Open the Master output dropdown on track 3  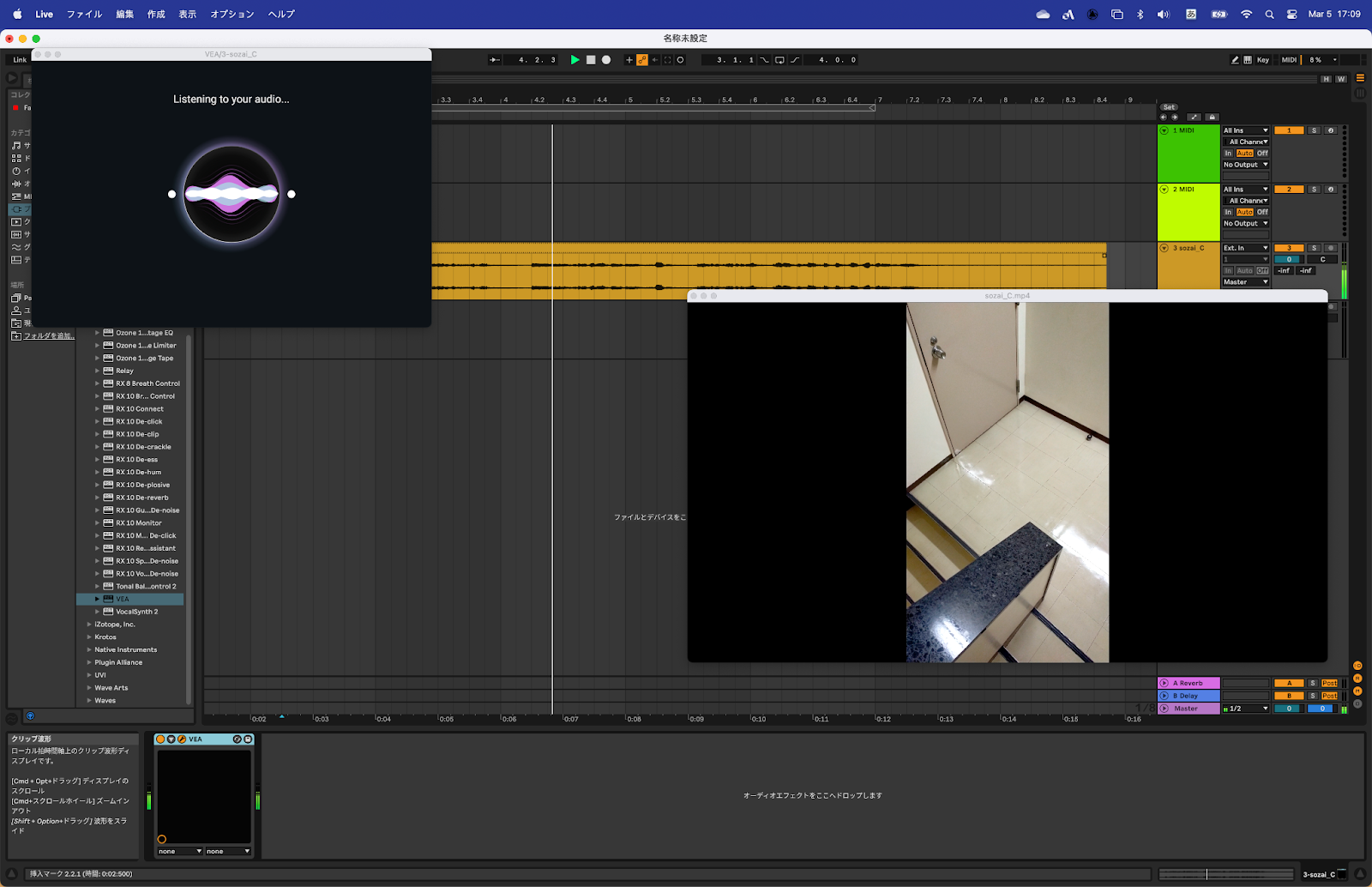point(1245,282)
